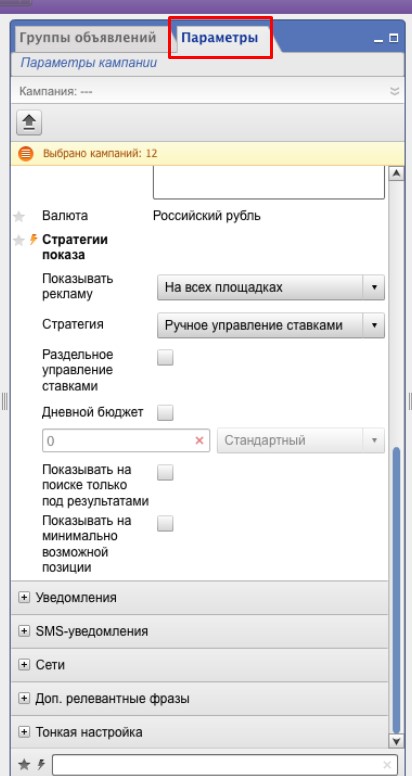The image size is (412, 776).
Task: Click the favorite star next to Валюта
Action: click(19, 216)
